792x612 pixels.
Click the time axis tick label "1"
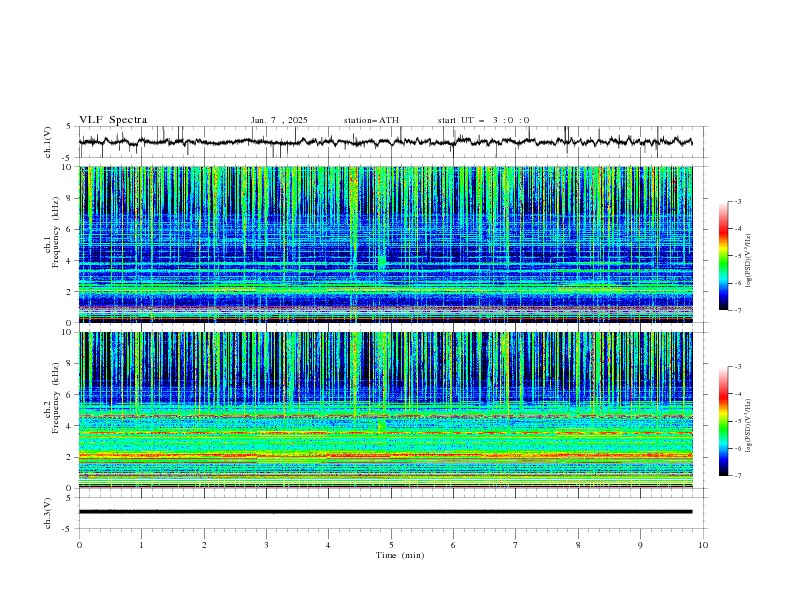point(141,545)
